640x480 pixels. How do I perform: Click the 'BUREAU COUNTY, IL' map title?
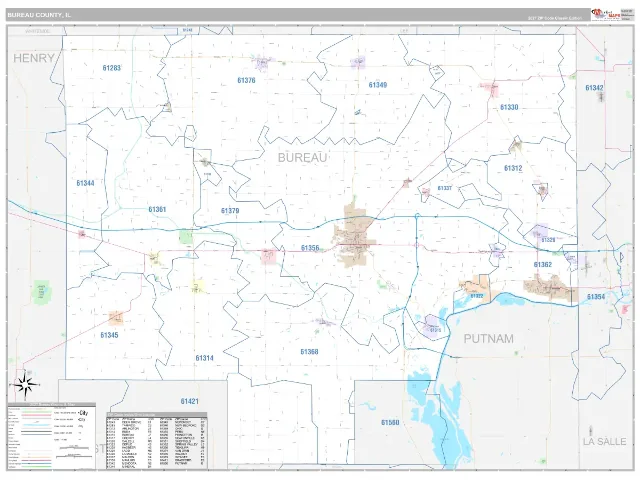(x=39, y=15)
